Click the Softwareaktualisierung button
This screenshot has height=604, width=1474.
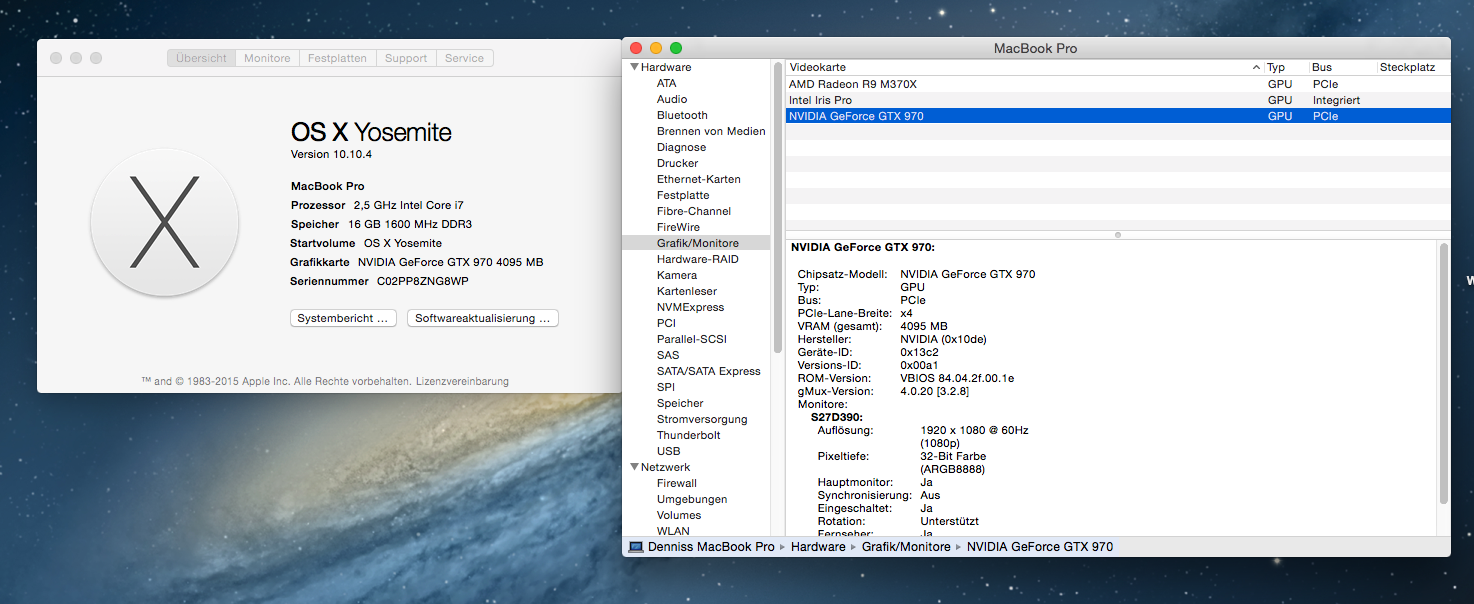click(x=483, y=318)
